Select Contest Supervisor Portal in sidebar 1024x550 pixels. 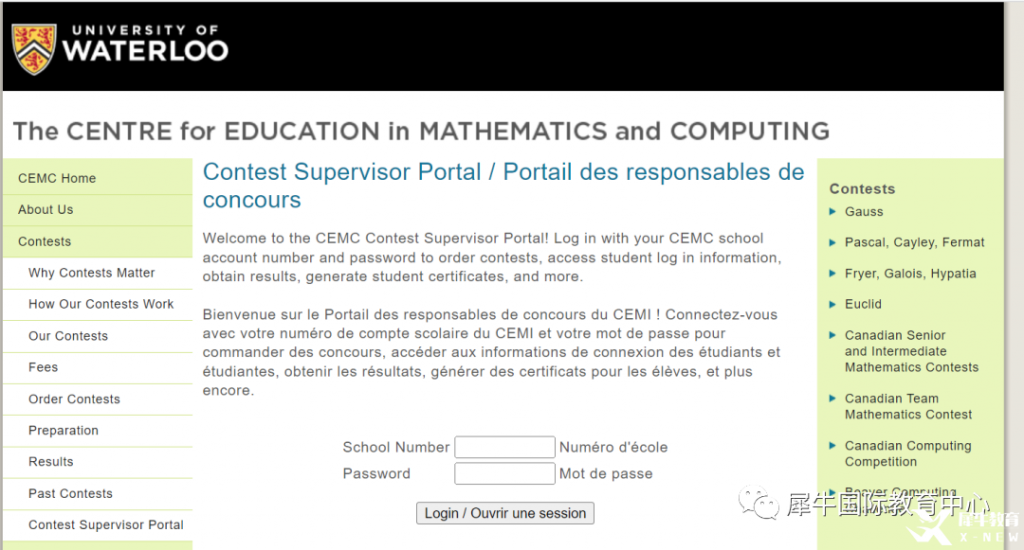coord(106,525)
